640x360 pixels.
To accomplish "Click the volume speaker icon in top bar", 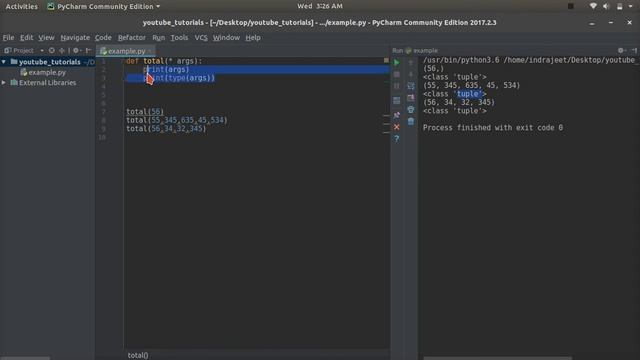I will 606,6.
